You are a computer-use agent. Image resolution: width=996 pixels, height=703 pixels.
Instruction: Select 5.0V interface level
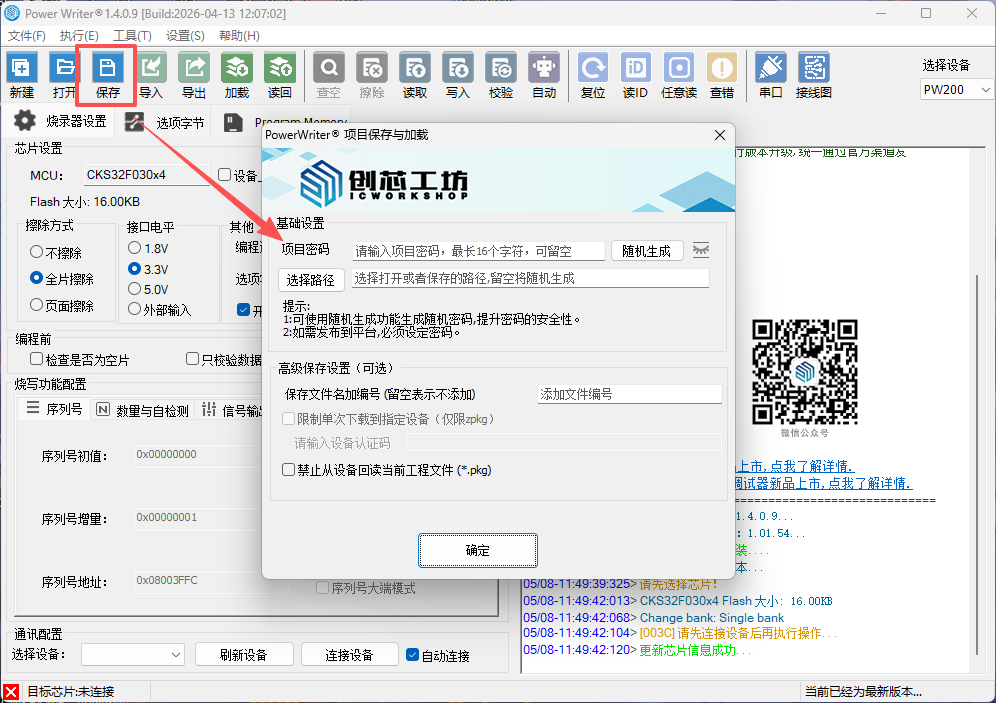coord(148,289)
